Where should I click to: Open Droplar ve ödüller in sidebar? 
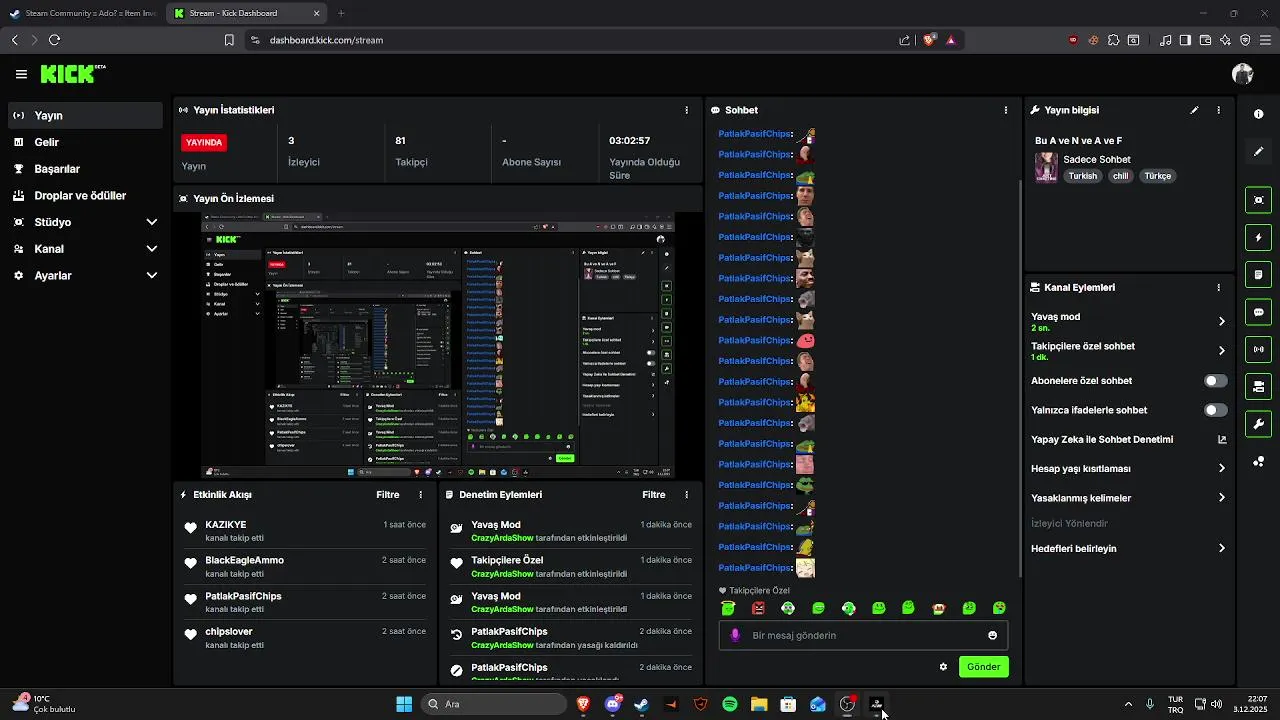pyautogui.click(x=85, y=196)
